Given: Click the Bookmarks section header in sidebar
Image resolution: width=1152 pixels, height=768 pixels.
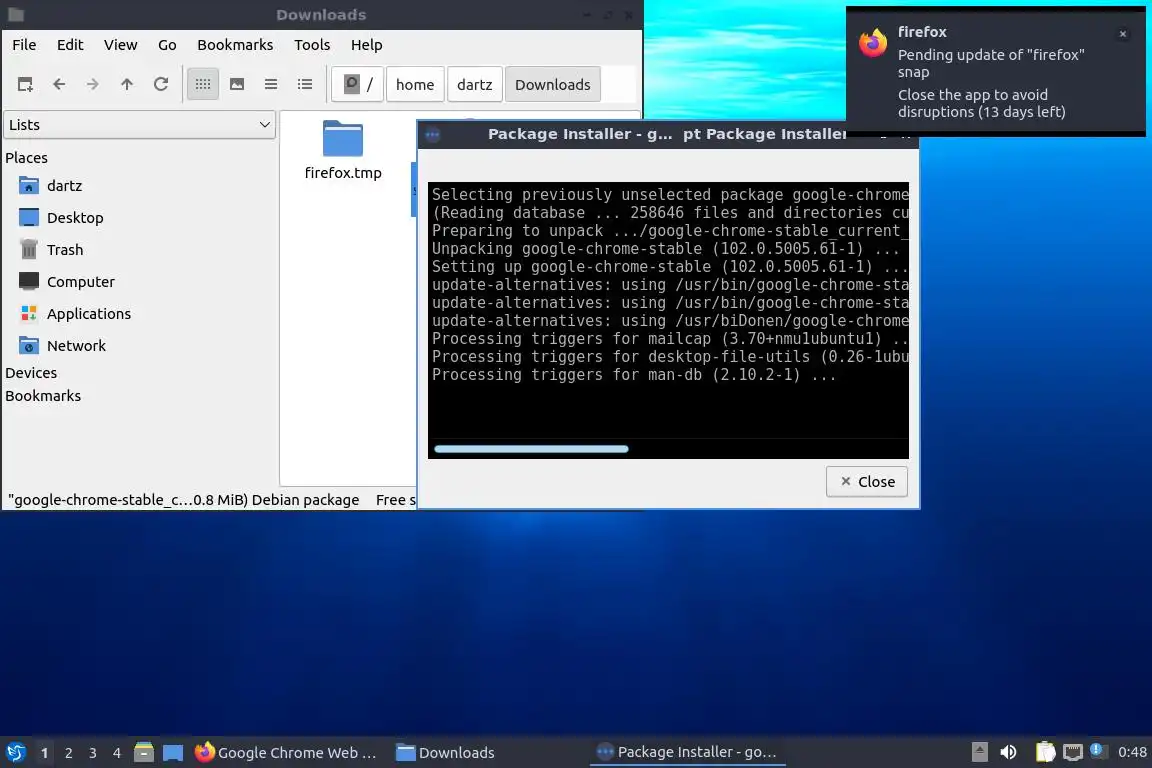Looking at the screenshot, I should point(43,396).
